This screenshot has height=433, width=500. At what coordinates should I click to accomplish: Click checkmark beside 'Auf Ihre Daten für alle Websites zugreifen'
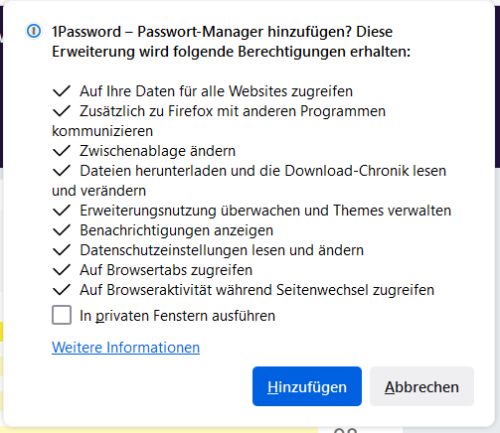[61, 91]
